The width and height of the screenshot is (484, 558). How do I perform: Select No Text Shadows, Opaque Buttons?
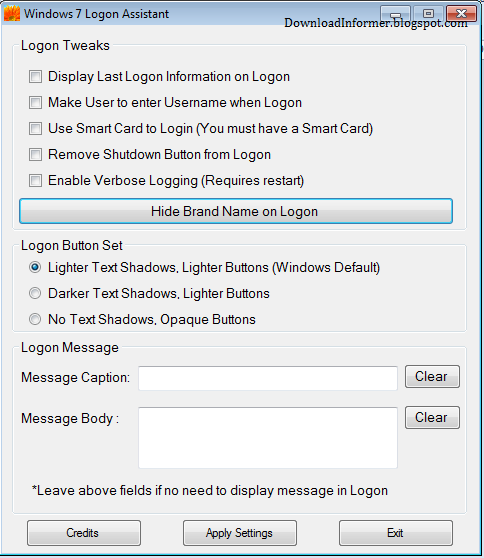click(35, 319)
